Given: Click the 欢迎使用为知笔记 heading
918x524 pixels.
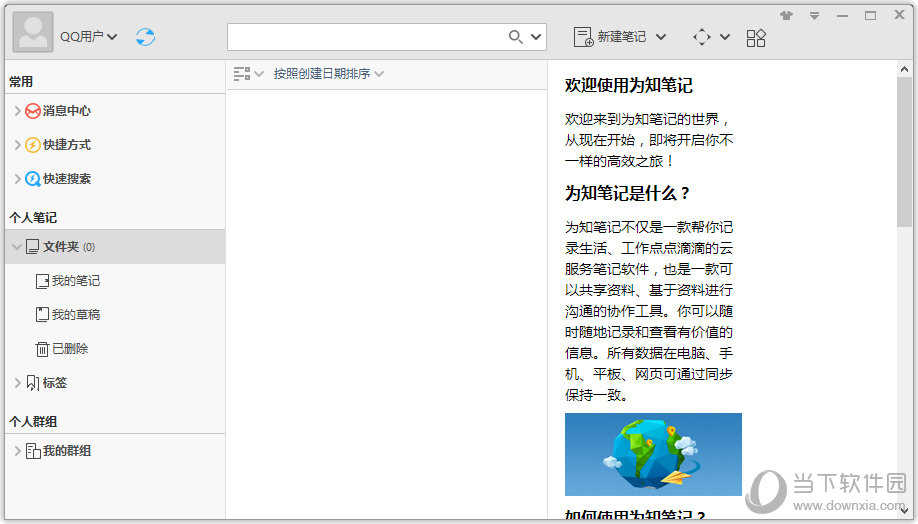Looking at the screenshot, I should (628, 85).
